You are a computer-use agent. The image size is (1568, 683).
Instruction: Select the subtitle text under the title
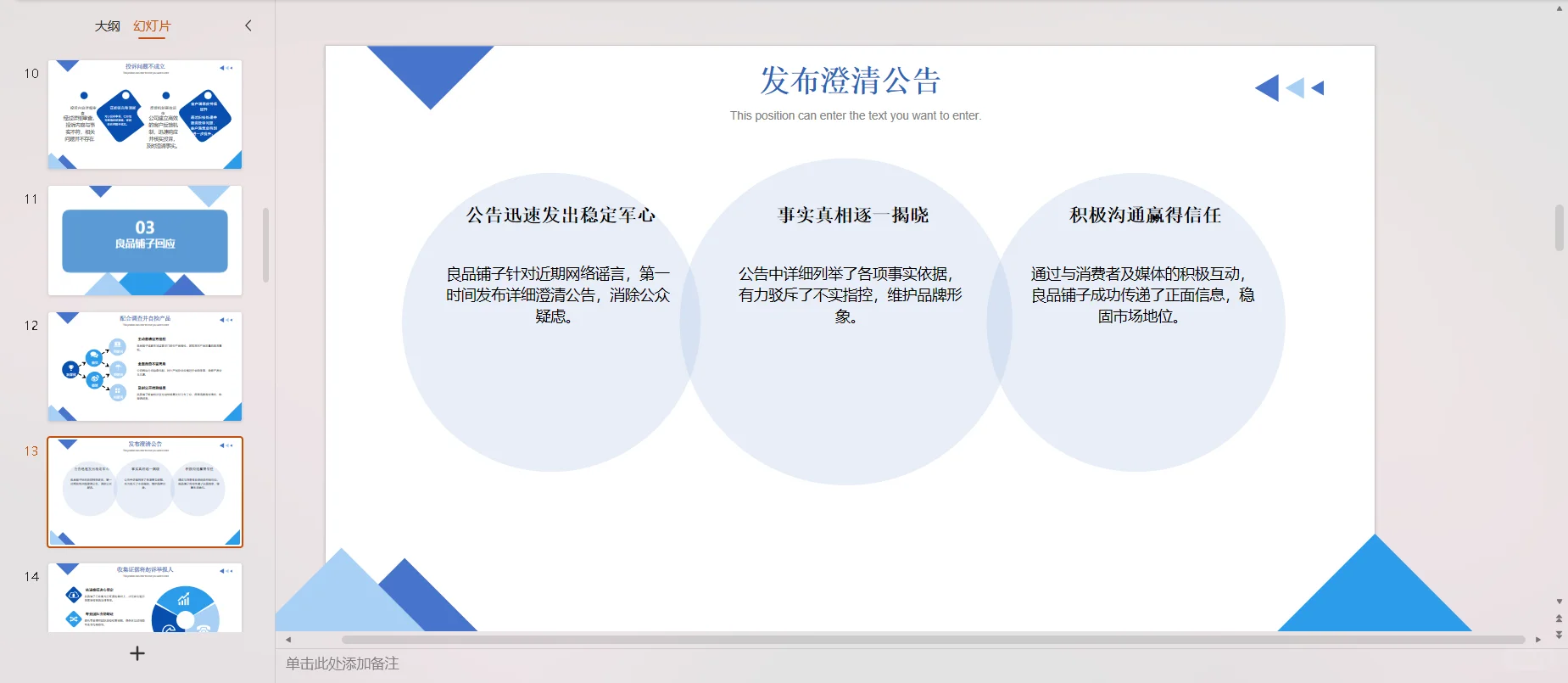(856, 115)
